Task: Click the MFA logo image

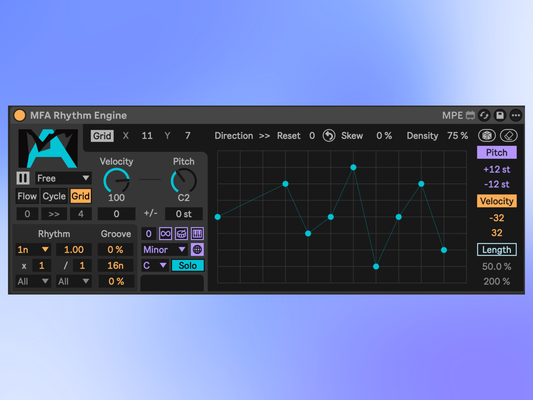Action: point(48,148)
